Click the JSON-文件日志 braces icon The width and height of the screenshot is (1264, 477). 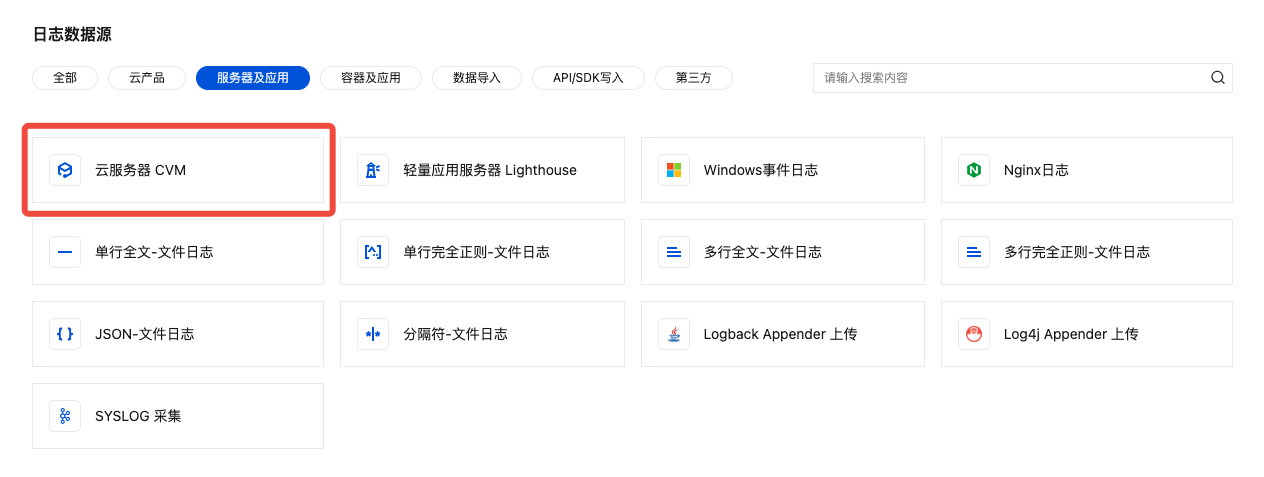65,334
